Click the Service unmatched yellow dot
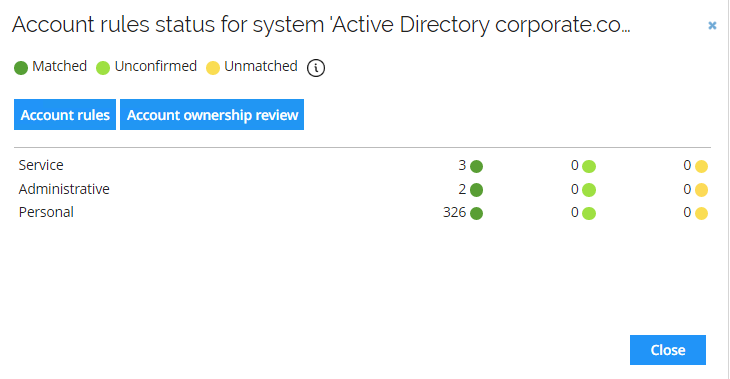The image size is (730, 379). (702, 166)
